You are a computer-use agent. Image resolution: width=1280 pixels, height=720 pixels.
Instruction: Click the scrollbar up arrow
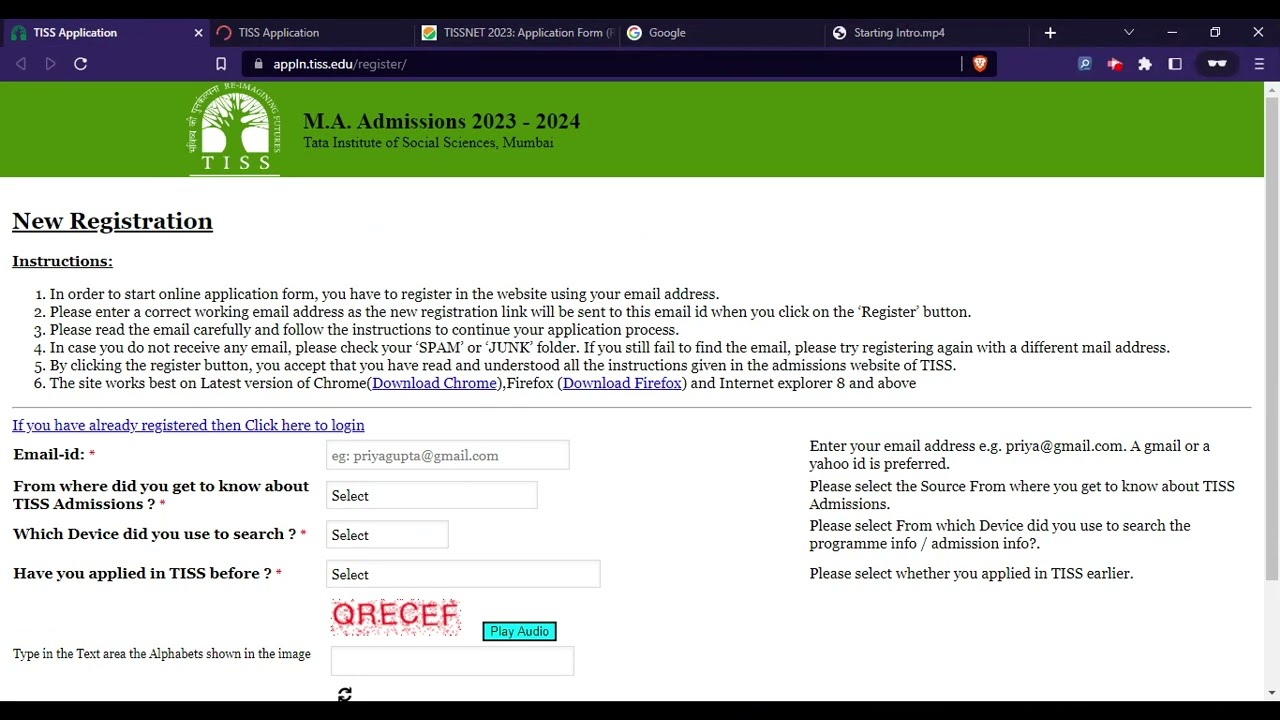click(x=1272, y=90)
